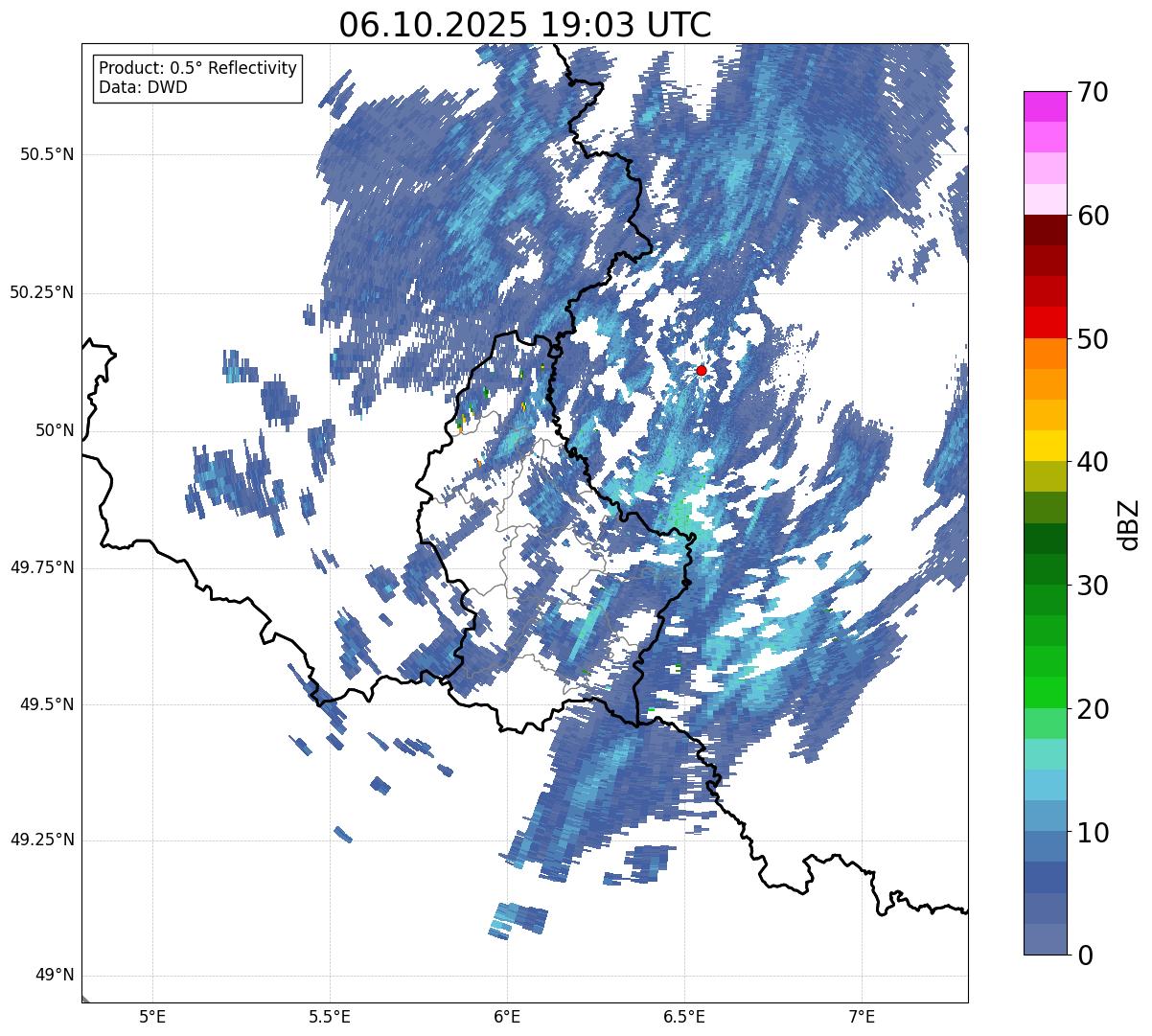The height and width of the screenshot is (1036, 1152).
Task: Click the colorbar tick label "60"
Action: click(x=1093, y=216)
